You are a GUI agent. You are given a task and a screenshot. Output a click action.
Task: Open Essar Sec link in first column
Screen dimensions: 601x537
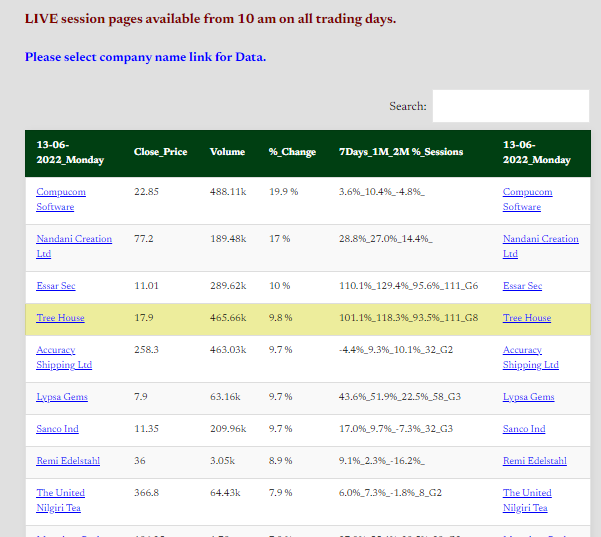56,286
